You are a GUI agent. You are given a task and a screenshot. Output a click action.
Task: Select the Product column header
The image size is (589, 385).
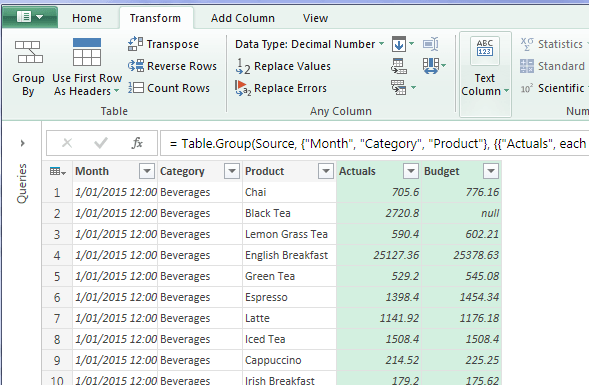(x=264, y=171)
